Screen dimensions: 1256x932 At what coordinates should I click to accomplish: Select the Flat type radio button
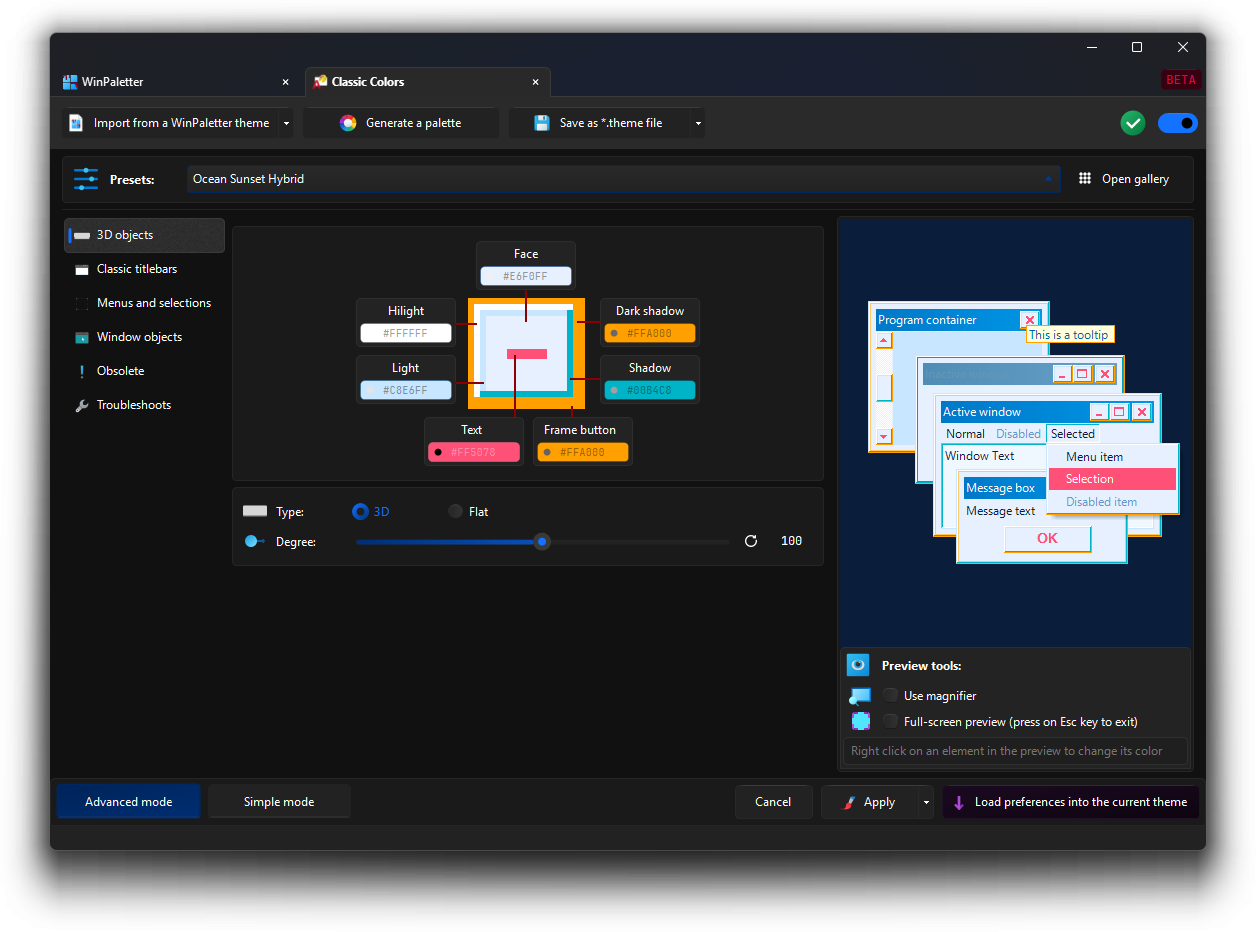click(456, 511)
